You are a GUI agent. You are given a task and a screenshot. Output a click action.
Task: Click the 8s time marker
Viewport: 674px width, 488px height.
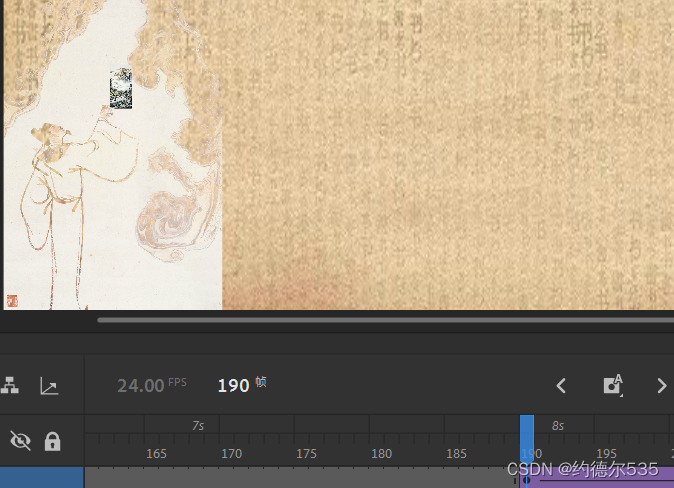558,426
